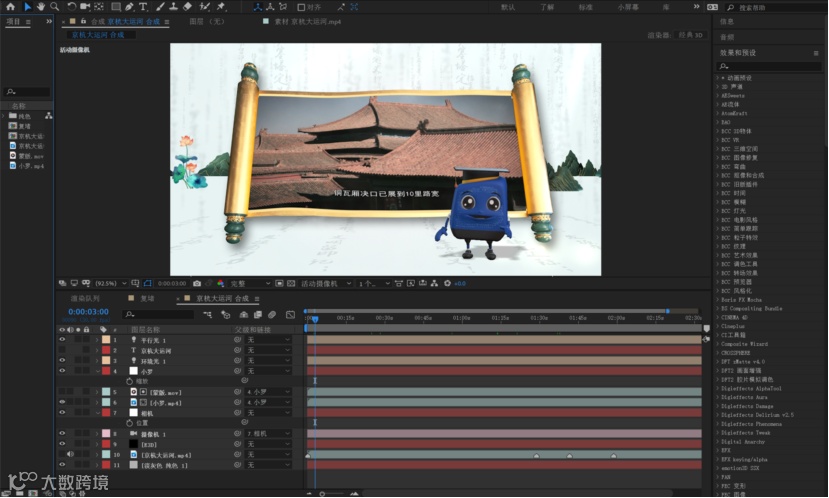This screenshot has height=498, width=829.
Task: Click region of interest icon in viewer
Action: 279,283
